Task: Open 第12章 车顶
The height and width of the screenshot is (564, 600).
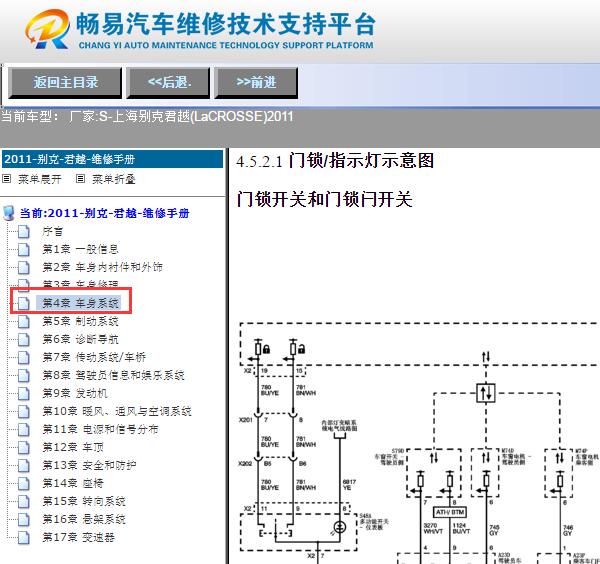Action: pyautogui.click(x=73, y=447)
